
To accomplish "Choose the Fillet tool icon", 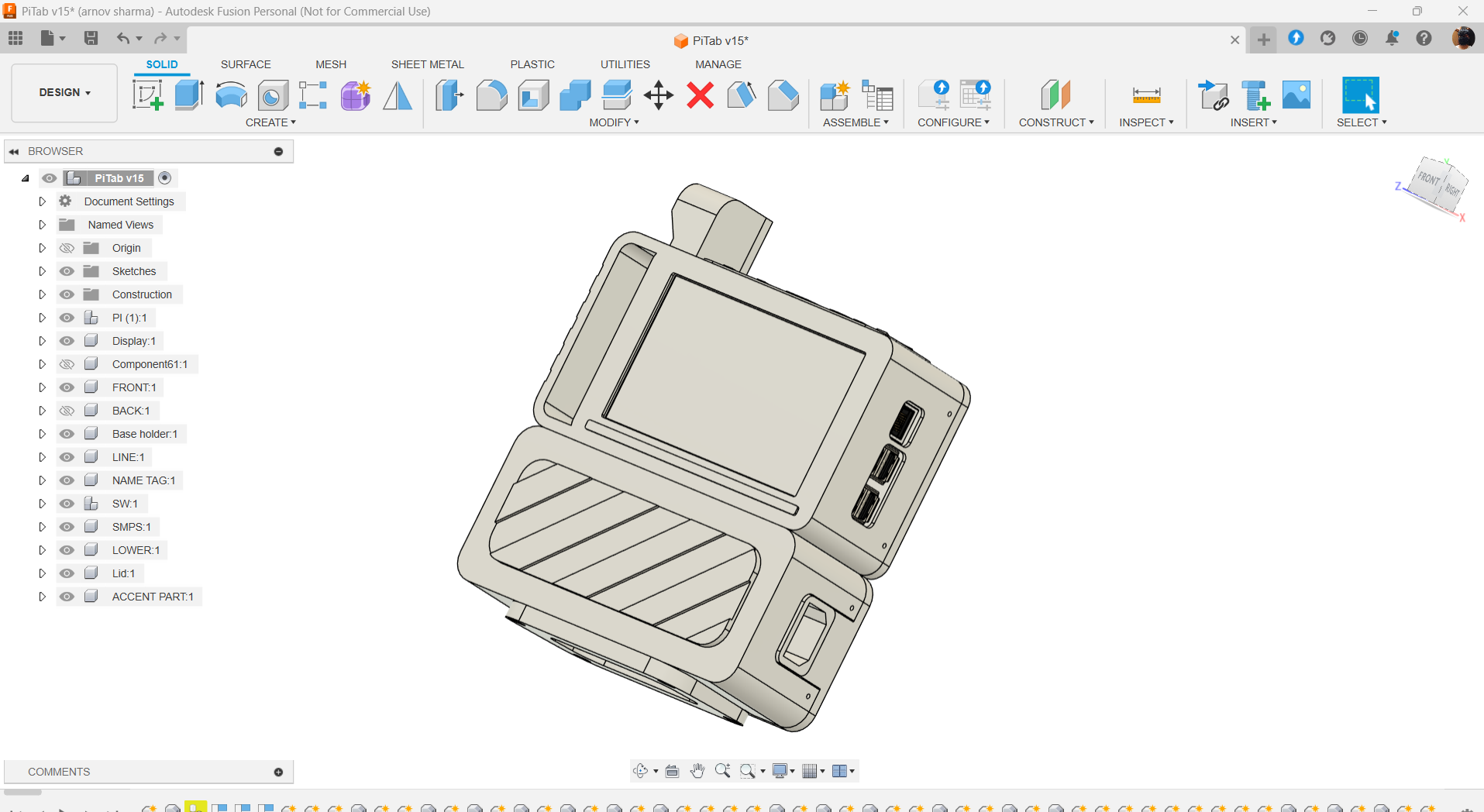I will (x=491, y=95).
